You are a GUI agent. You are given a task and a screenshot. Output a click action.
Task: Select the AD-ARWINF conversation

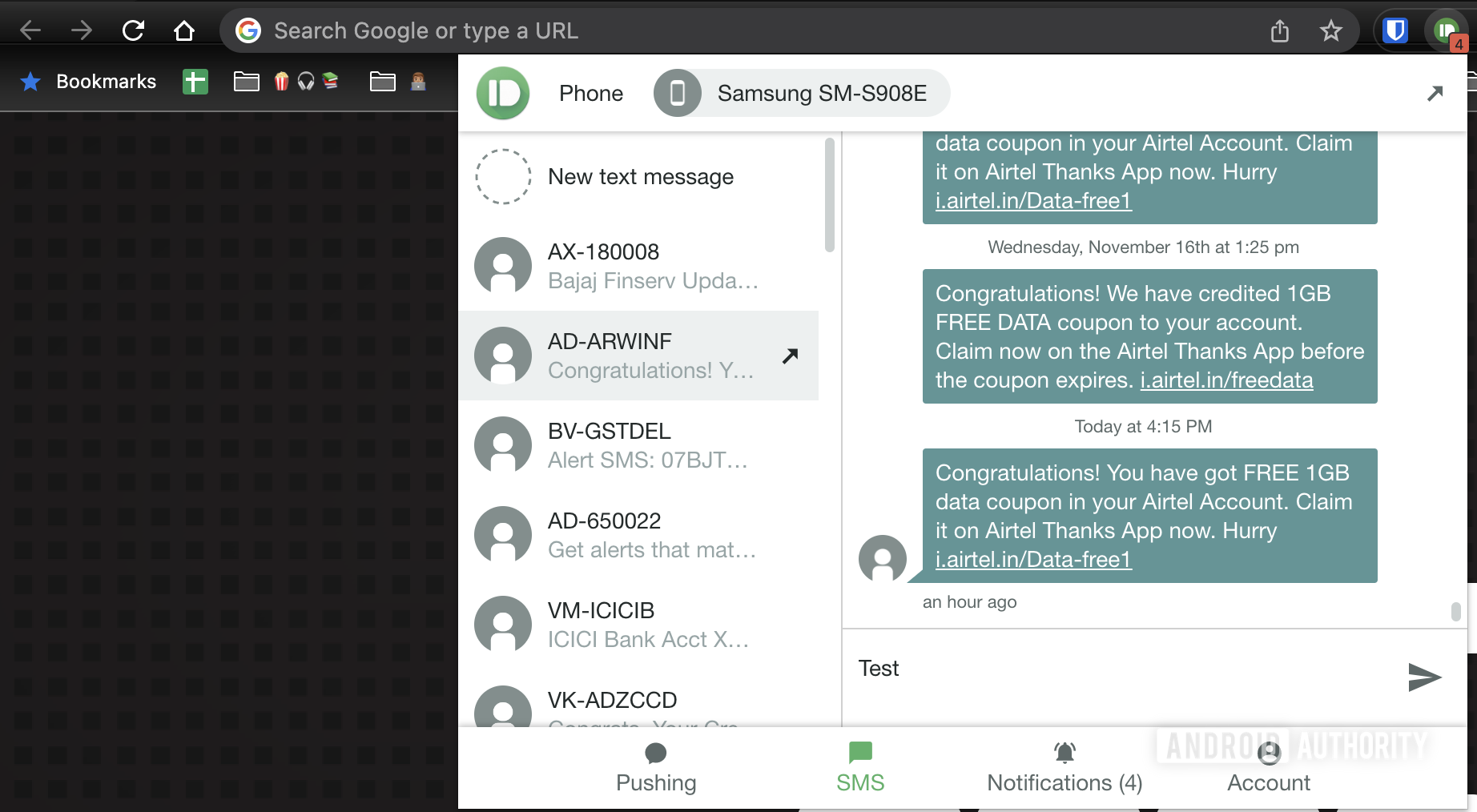click(x=638, y=356)
